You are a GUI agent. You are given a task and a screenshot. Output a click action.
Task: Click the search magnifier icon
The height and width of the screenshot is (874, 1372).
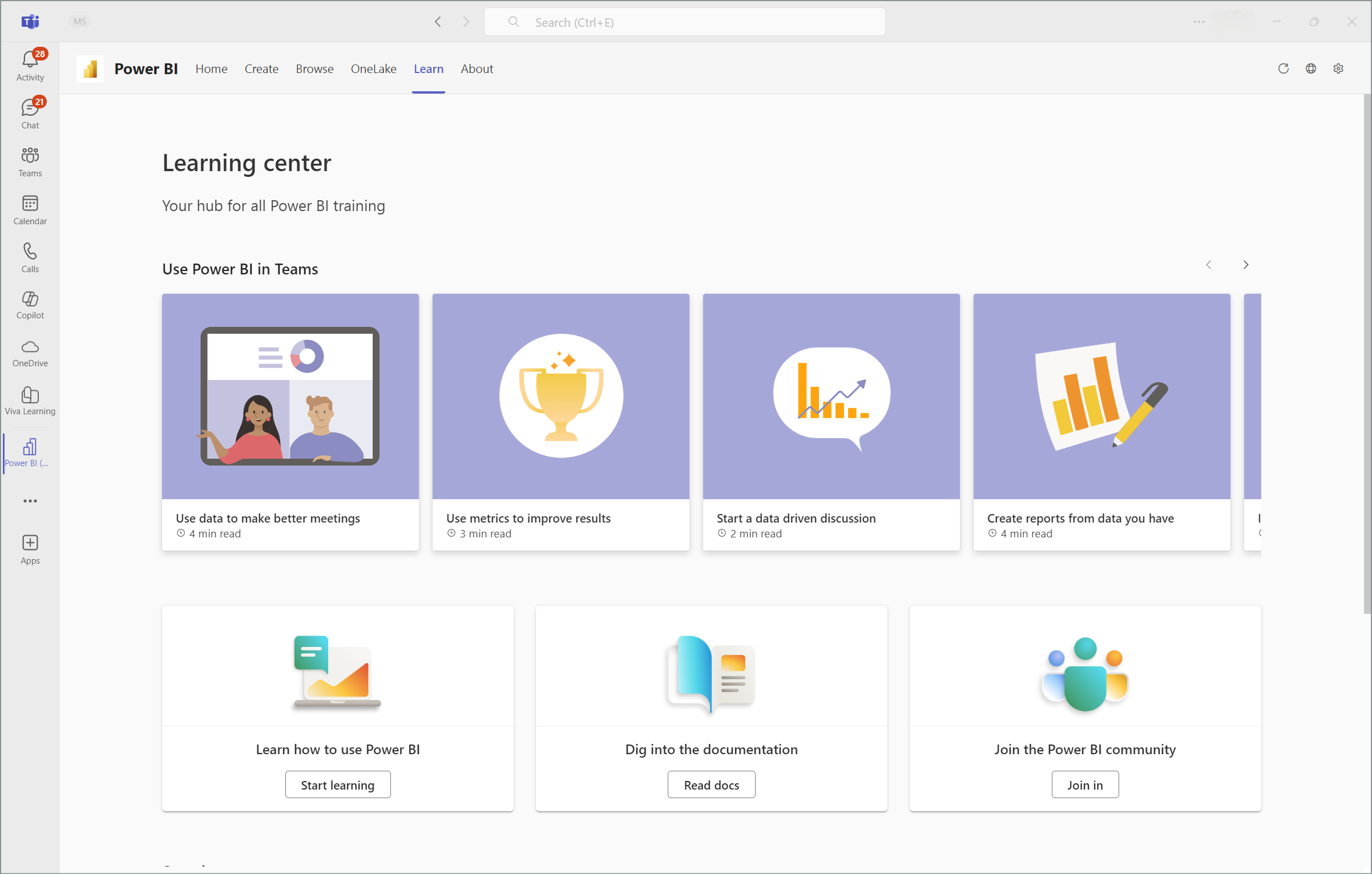tap(514, 22)
